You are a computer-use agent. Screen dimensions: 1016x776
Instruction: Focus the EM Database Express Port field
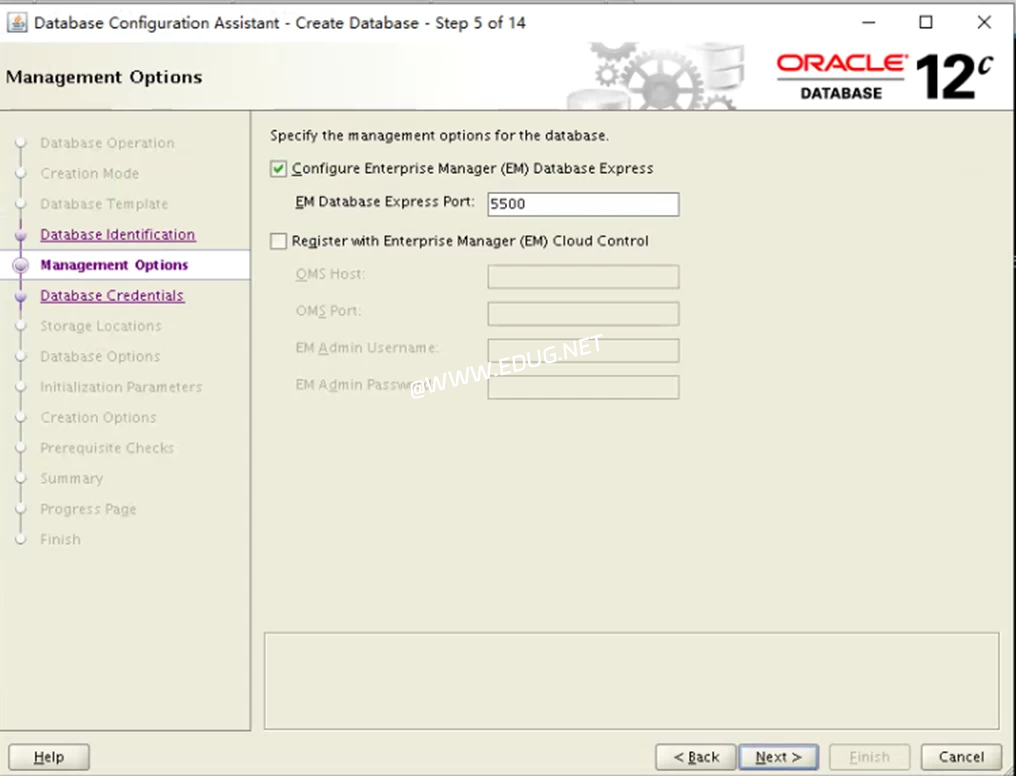(583, 204)
